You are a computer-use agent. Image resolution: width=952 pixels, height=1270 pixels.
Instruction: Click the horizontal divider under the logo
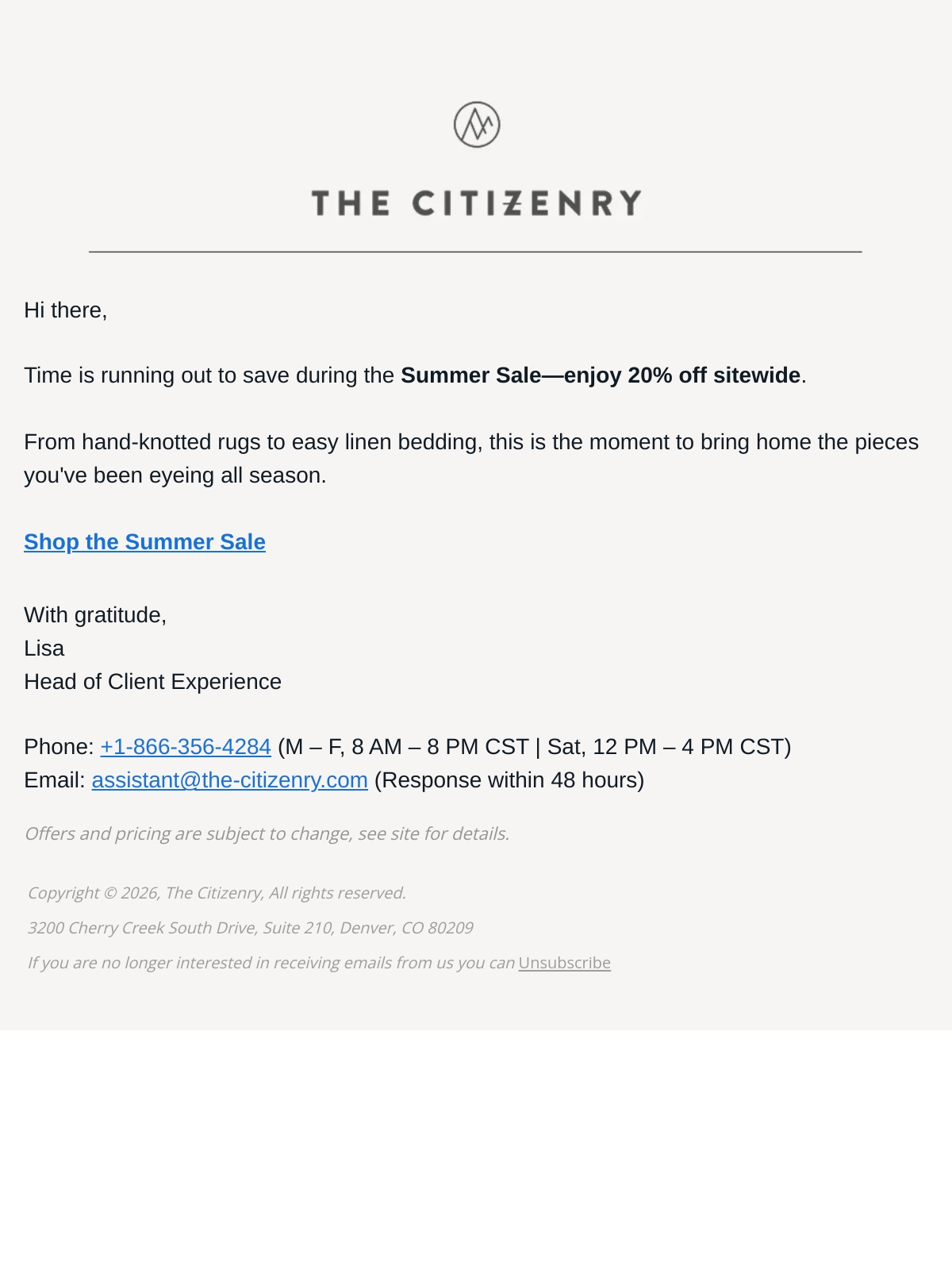pyautogui.click(x=475, y=252)
